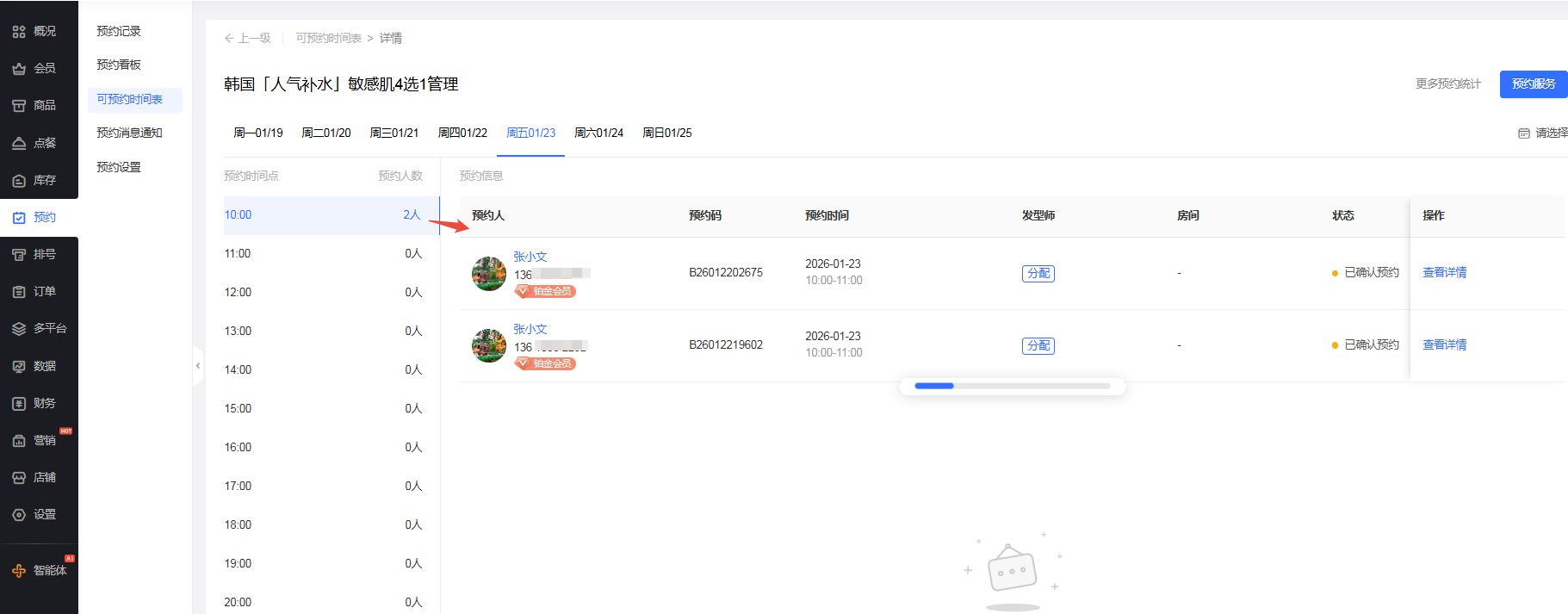1568x614 pixels.
Task: Go back with 上一级 arrow
Action: tap(247, 38)
